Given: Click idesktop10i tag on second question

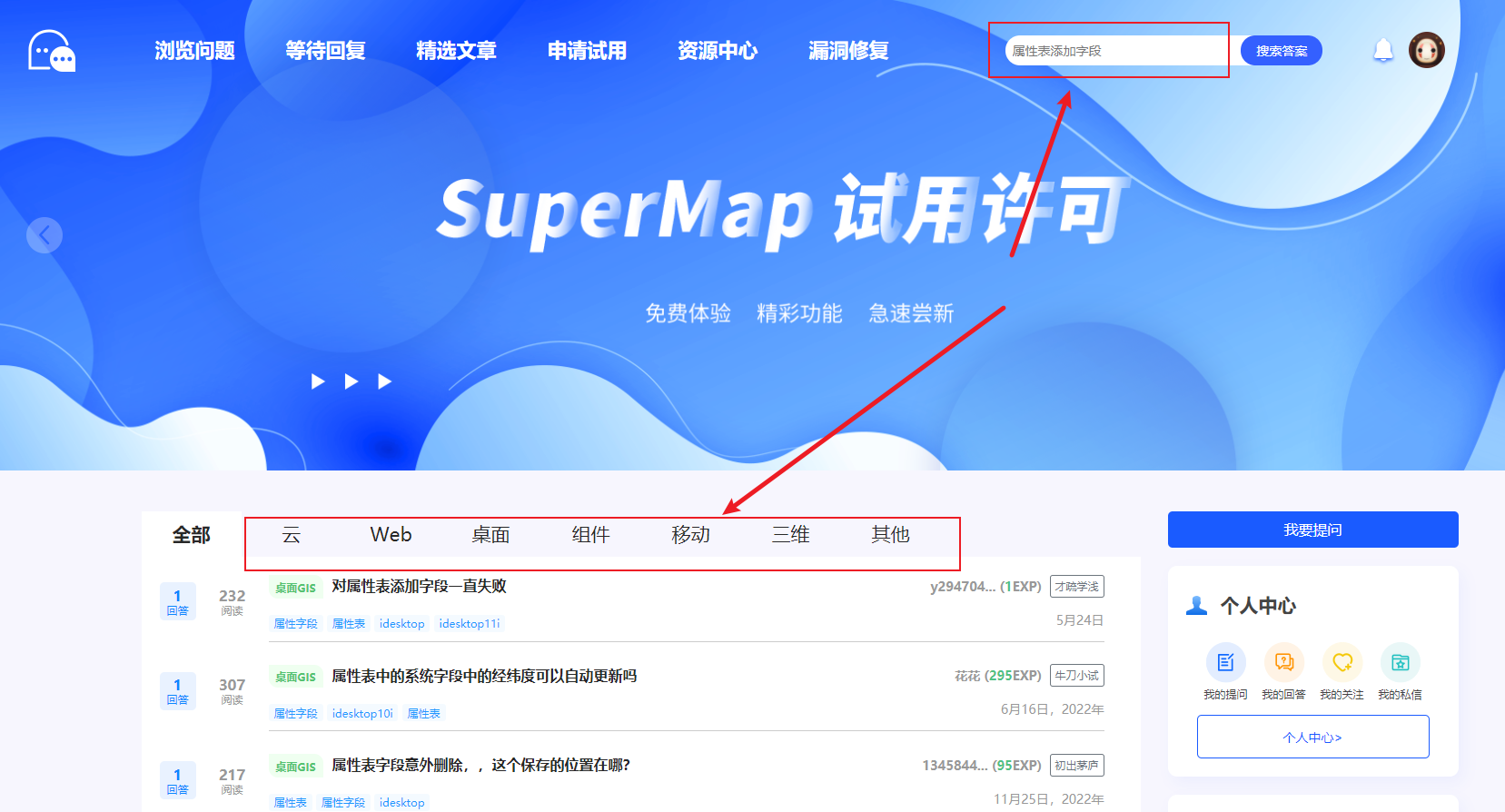Looking at the screenshot, I should click(362, 714).
